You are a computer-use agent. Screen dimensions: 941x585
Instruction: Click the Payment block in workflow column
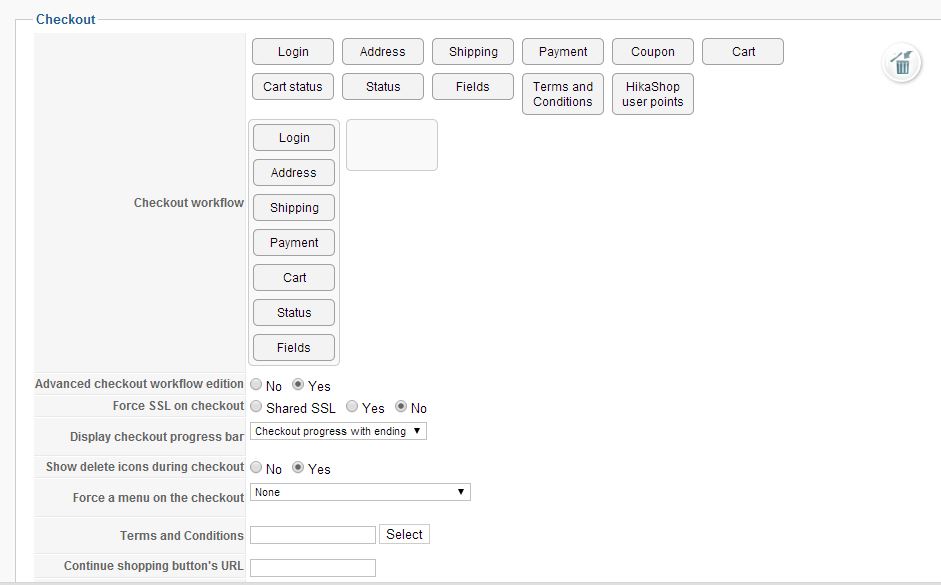(x=294, y=243)
